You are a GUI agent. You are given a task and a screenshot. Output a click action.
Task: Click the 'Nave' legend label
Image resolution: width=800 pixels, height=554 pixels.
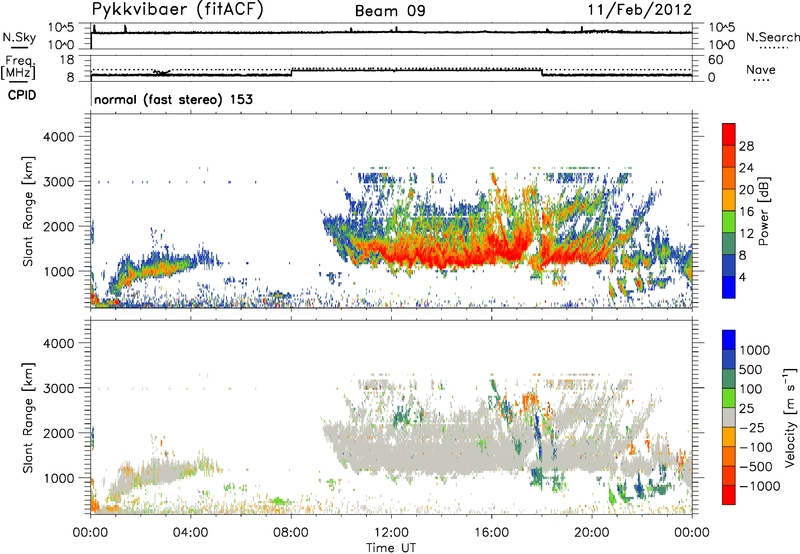[761, 69]
